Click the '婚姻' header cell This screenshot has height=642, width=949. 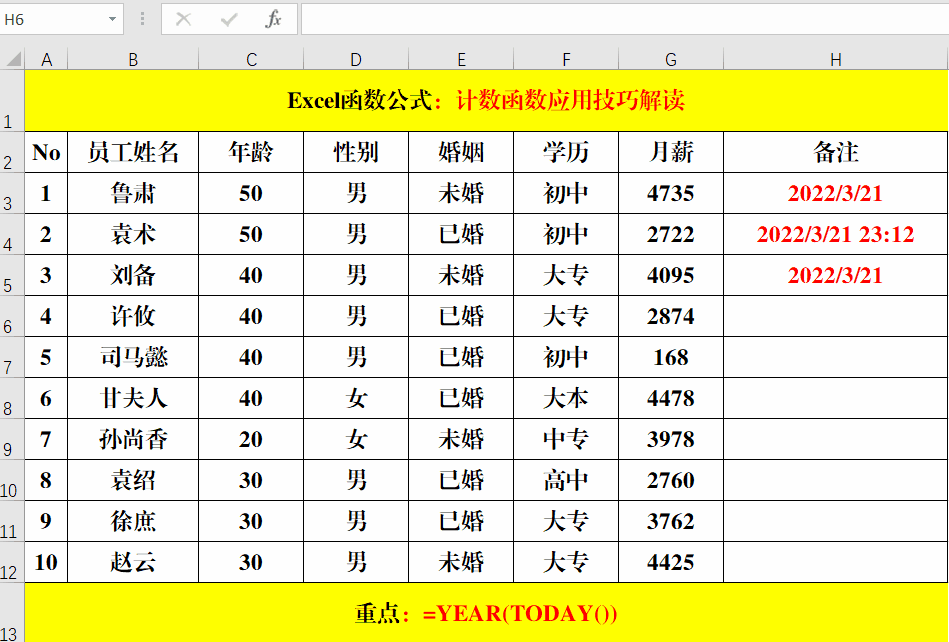[461, 152]
